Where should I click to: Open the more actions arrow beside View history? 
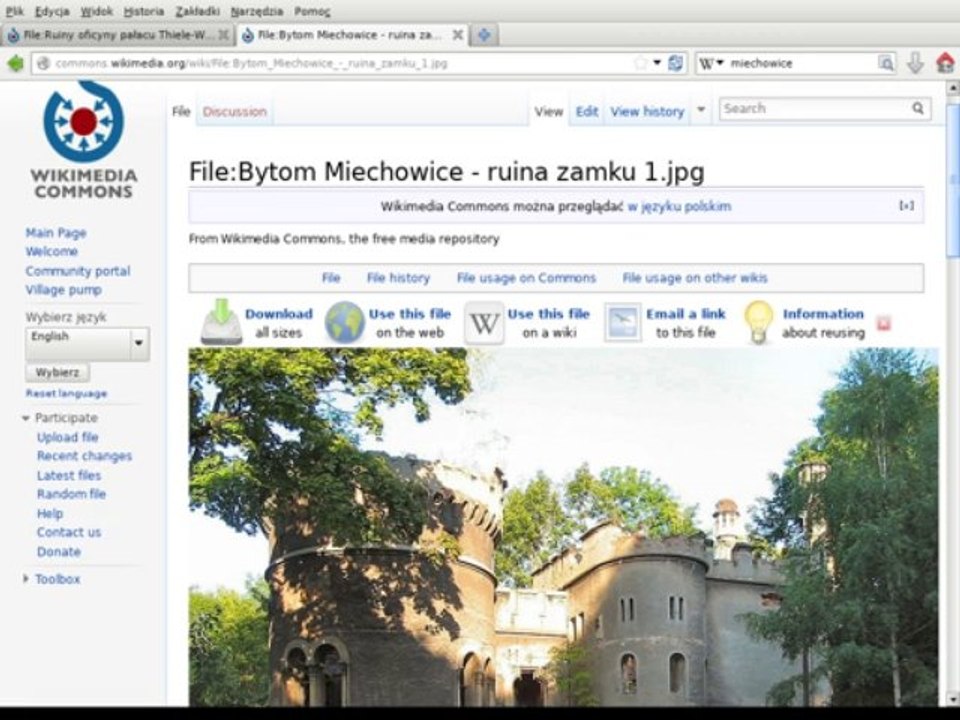click(701, 110)
